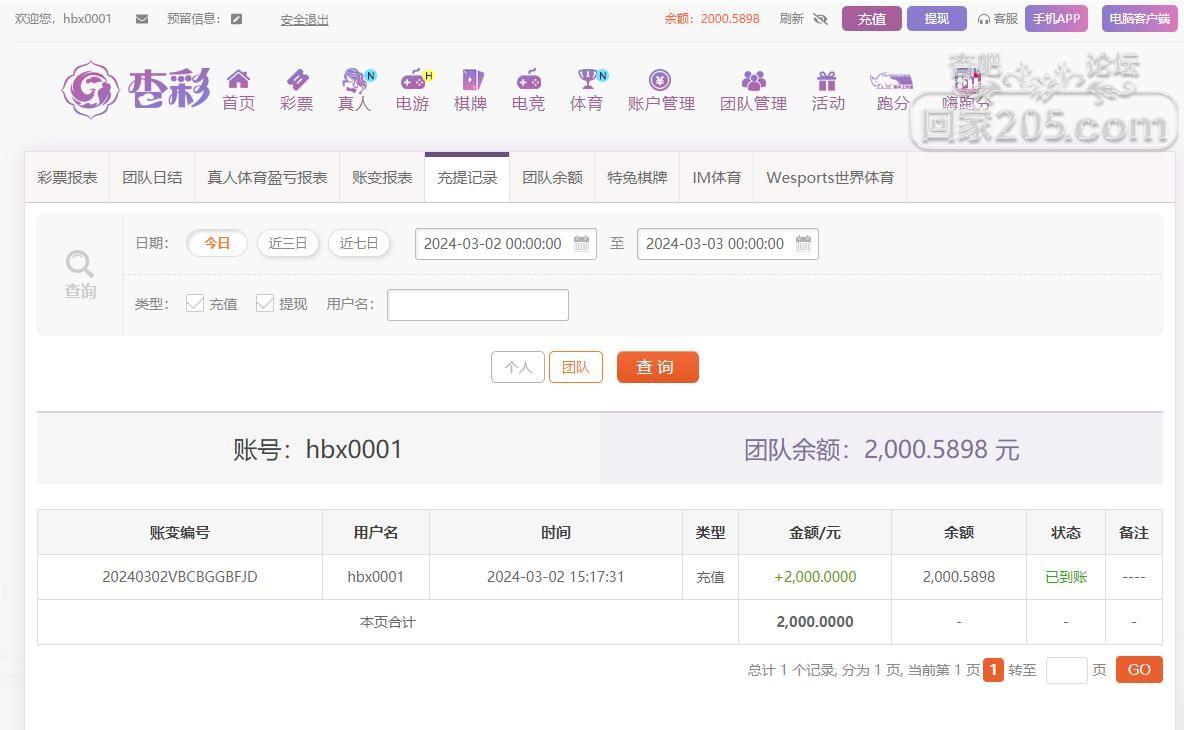Viewport: 1184px width, 730px height.
Task: Open the mail envelope icon beside username
Action: click(x=142, y=19)
